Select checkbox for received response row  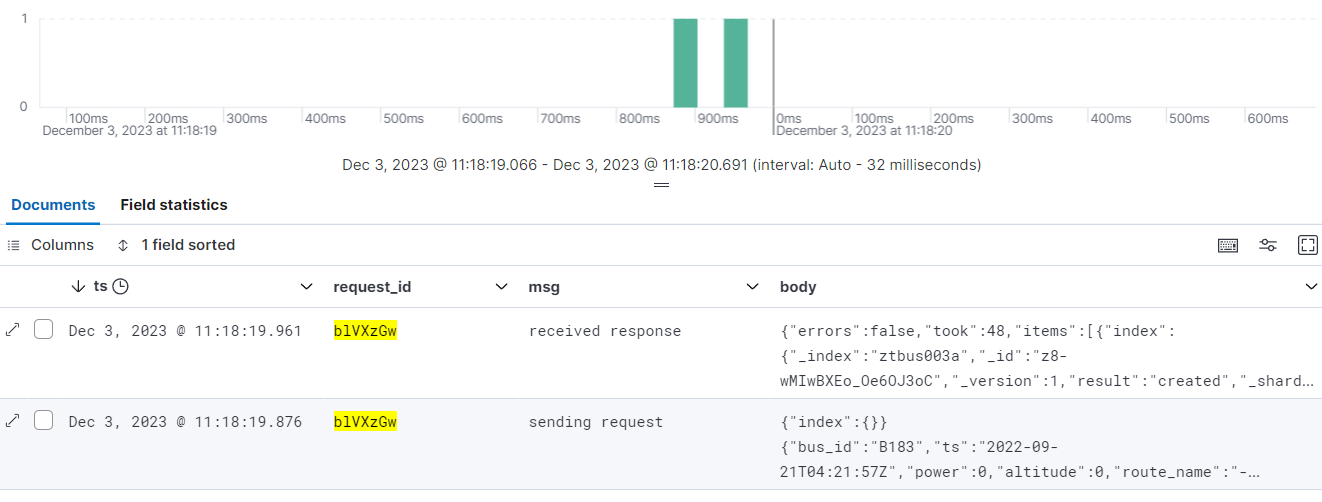(x=43, y=330)
